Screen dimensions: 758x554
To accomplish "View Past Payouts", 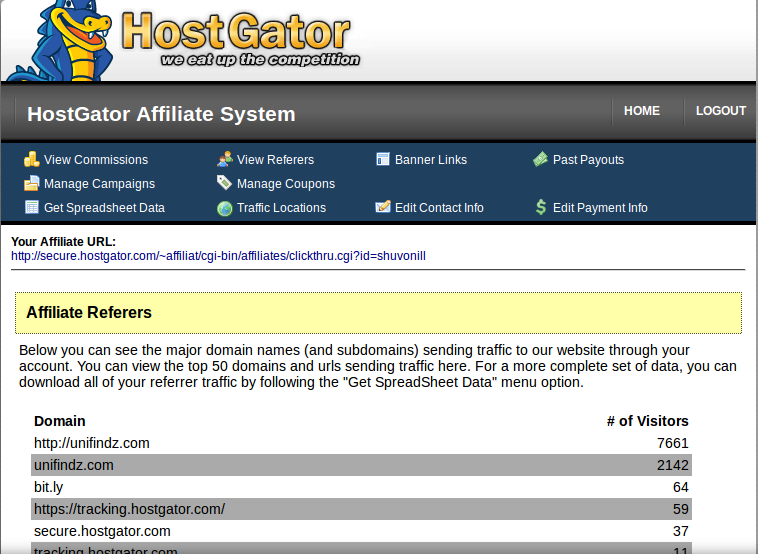I will point(588,160).
